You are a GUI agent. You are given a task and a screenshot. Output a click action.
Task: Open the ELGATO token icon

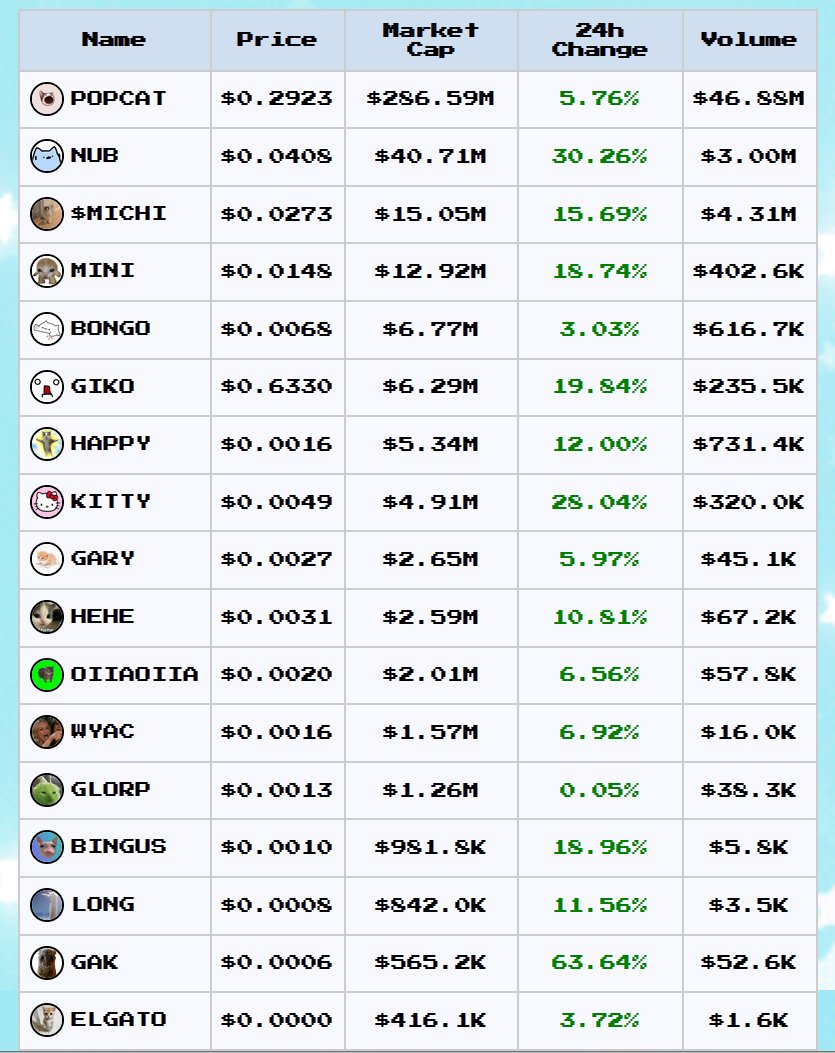[46, 1020]
